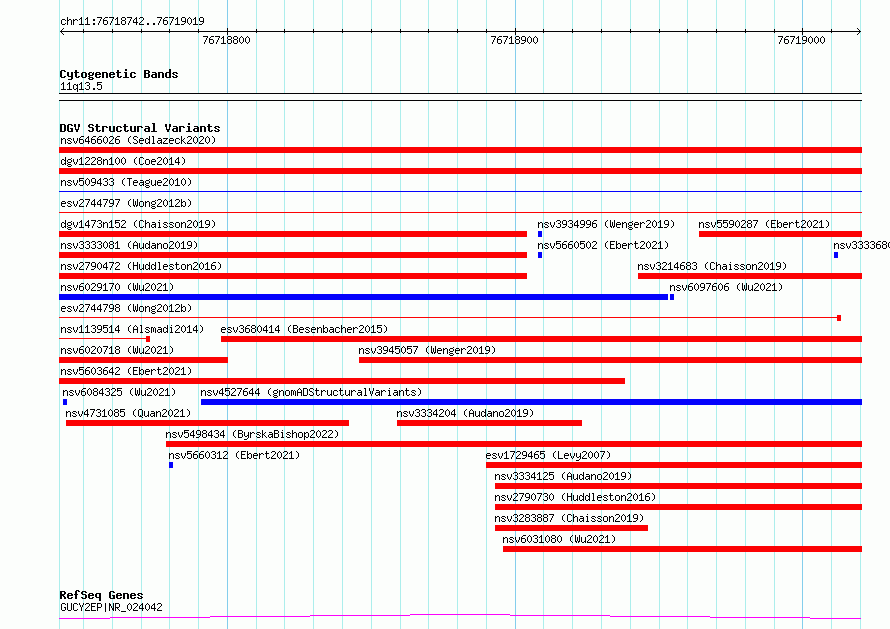Open the nsv4731085 (Quan2021) variant
Screen dimensions: 890x629
128,413
